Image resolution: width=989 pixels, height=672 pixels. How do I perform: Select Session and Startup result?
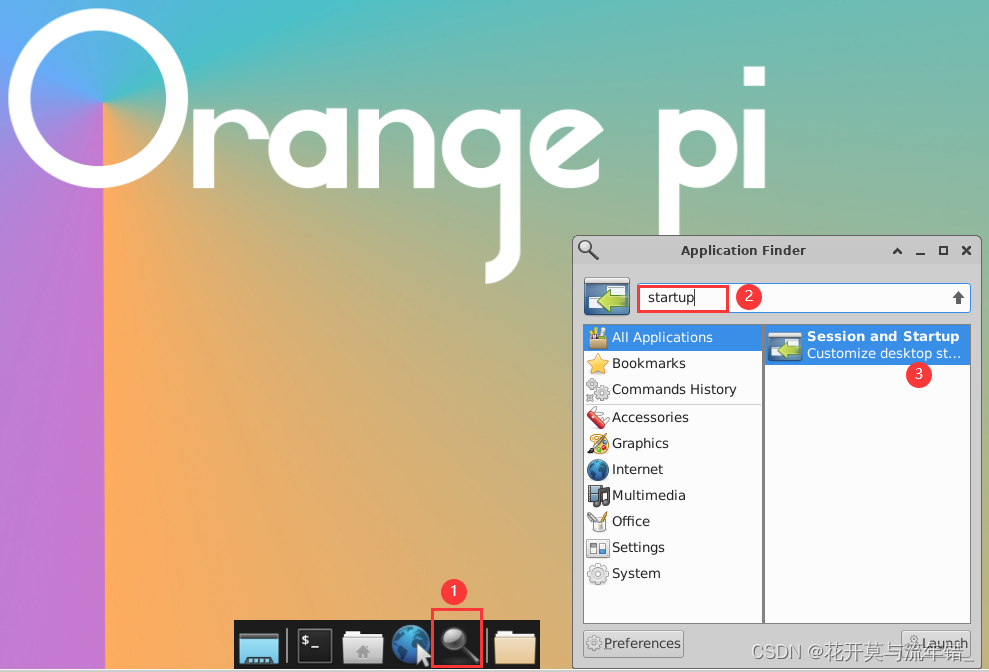point(867,345)
